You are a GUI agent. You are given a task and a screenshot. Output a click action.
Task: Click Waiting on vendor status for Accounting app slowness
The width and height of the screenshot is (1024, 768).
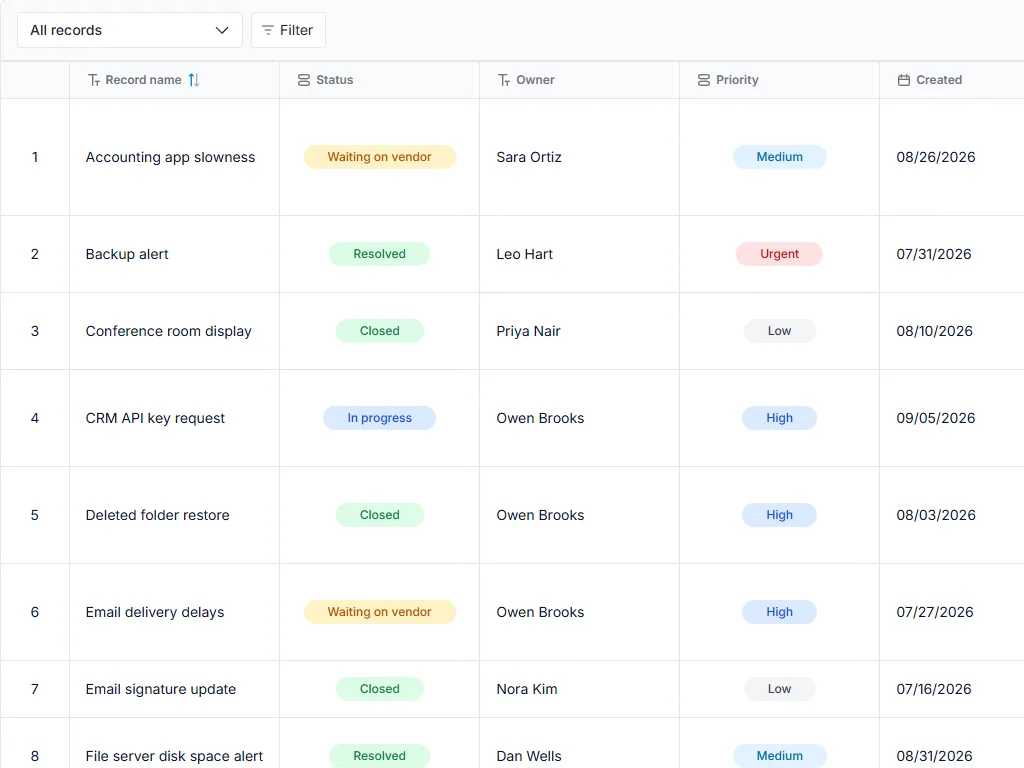click(x=379, y=157)
